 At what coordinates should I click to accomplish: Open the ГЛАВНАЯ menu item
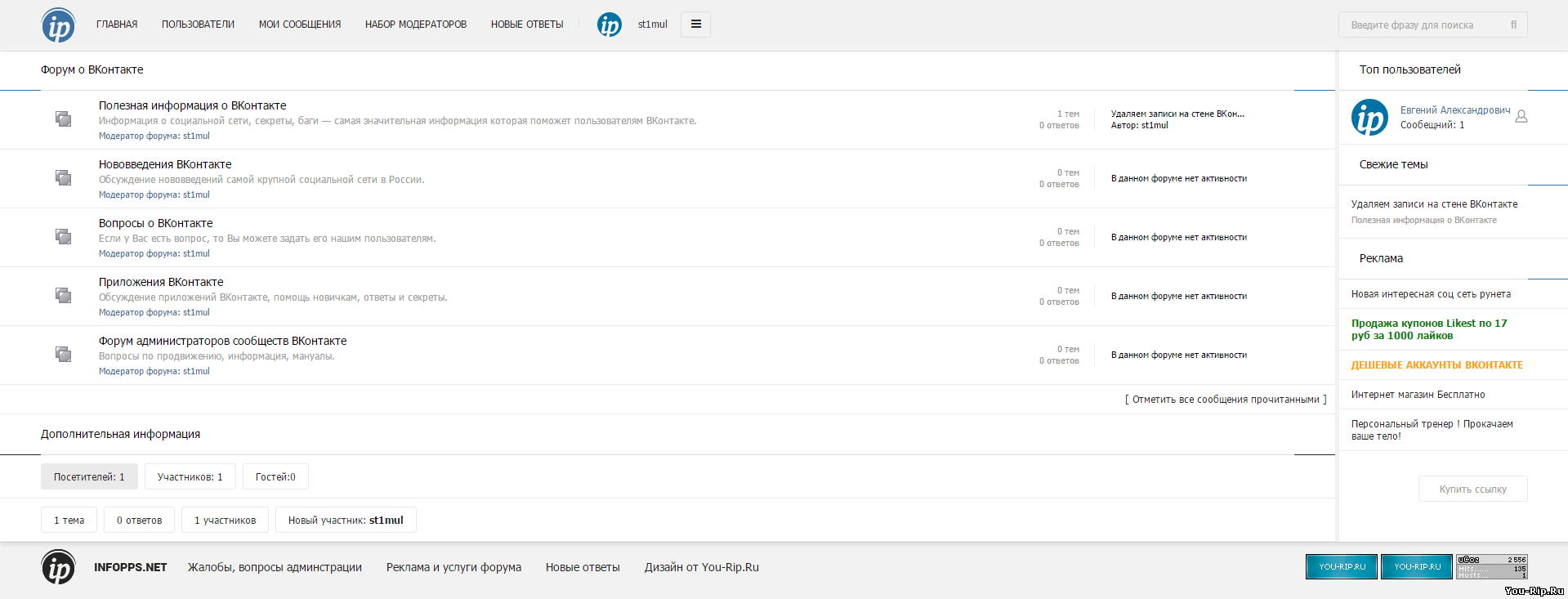tap(117, 25)
